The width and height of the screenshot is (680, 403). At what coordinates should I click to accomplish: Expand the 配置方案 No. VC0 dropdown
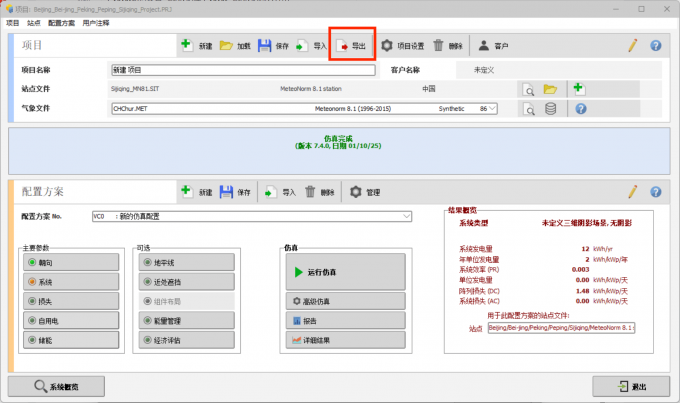406,215
